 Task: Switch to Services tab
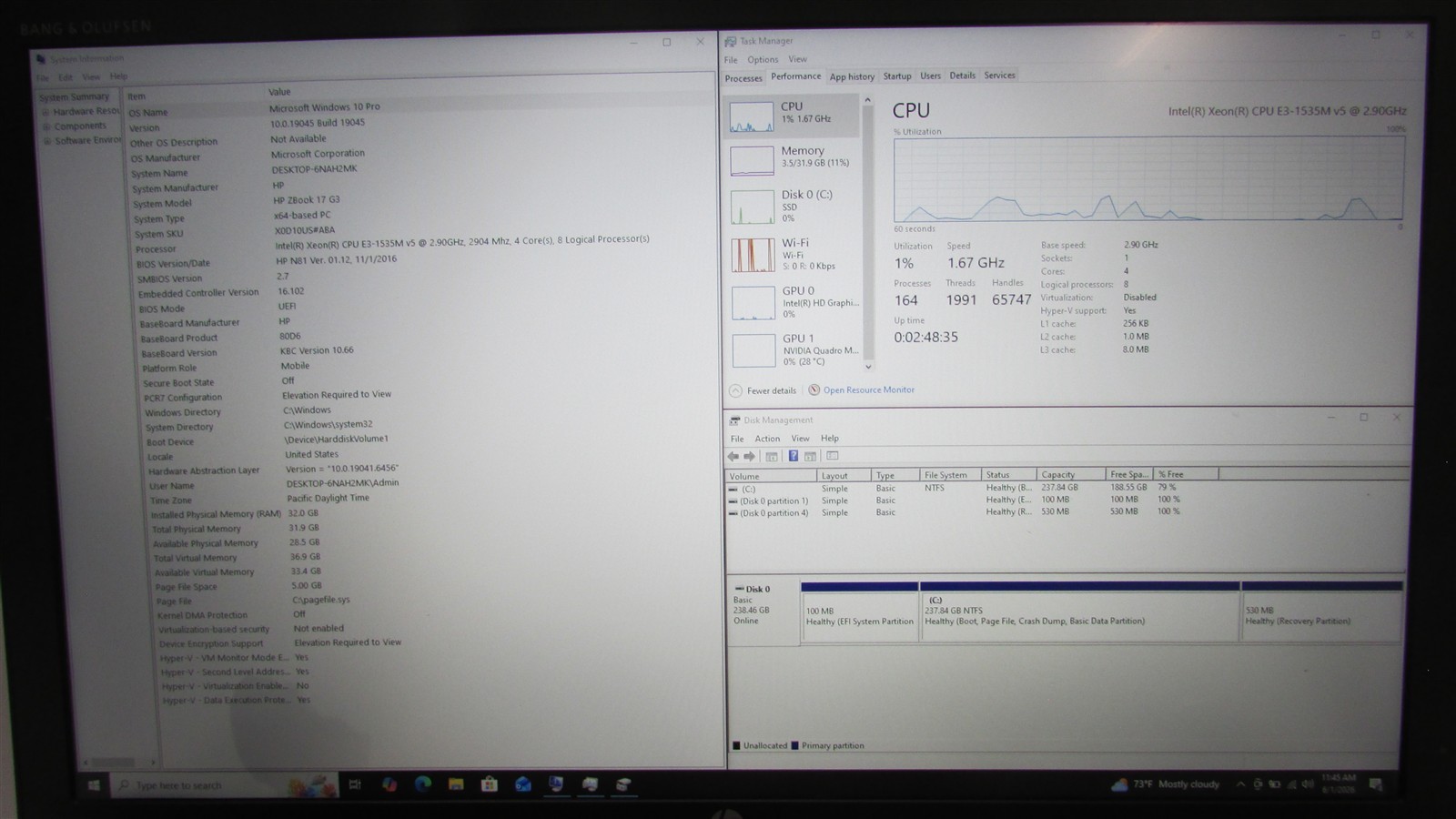[999, 76]
